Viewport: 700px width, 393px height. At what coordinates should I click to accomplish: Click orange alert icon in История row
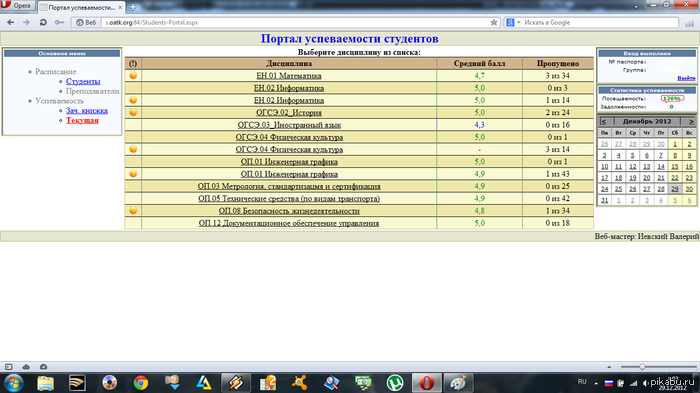(x=133, y=112)
